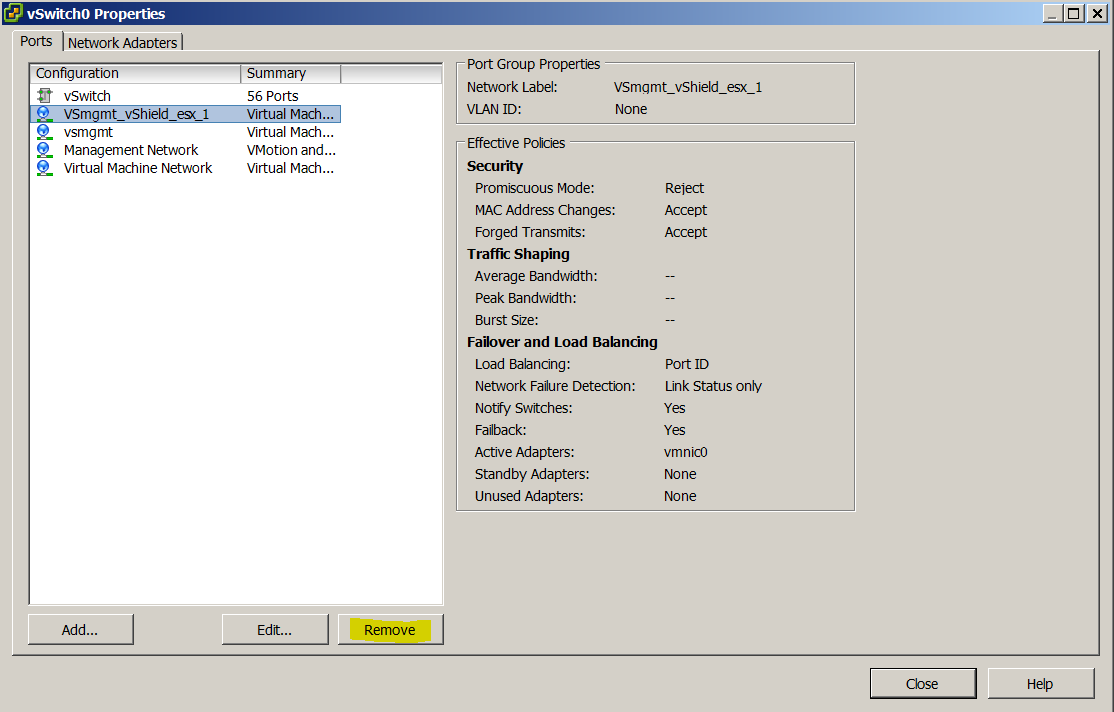
Task: Maximize the vSwitch0 Properties window
Action: click(1073, 14)
